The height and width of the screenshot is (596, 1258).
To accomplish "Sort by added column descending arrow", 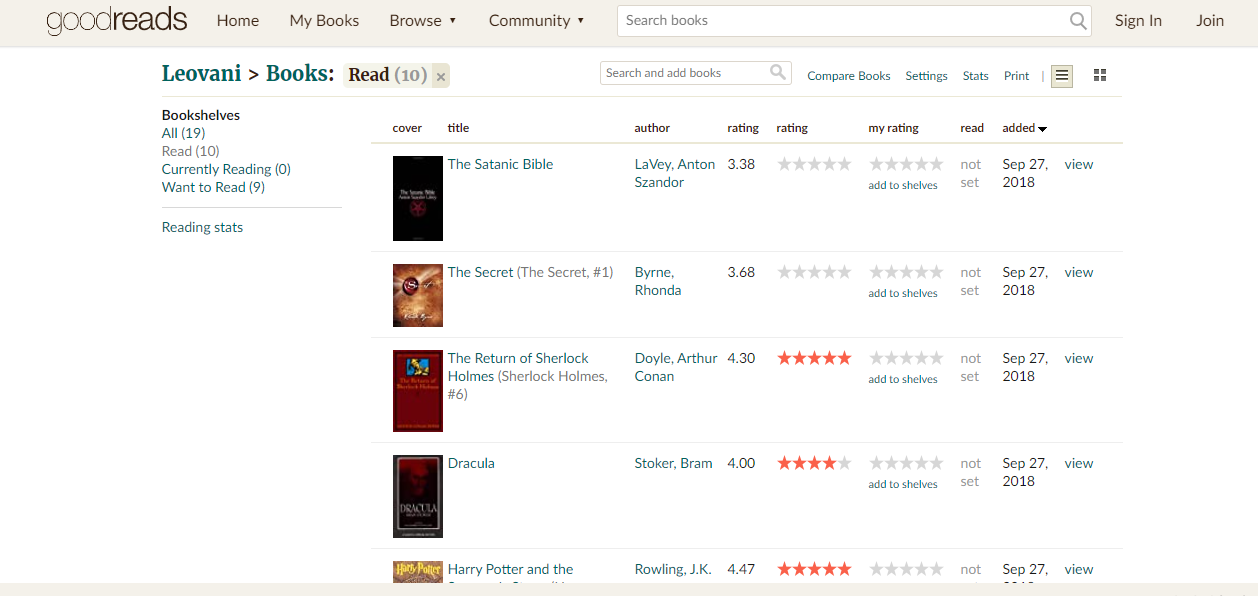I will click(x=1043, y=129).
